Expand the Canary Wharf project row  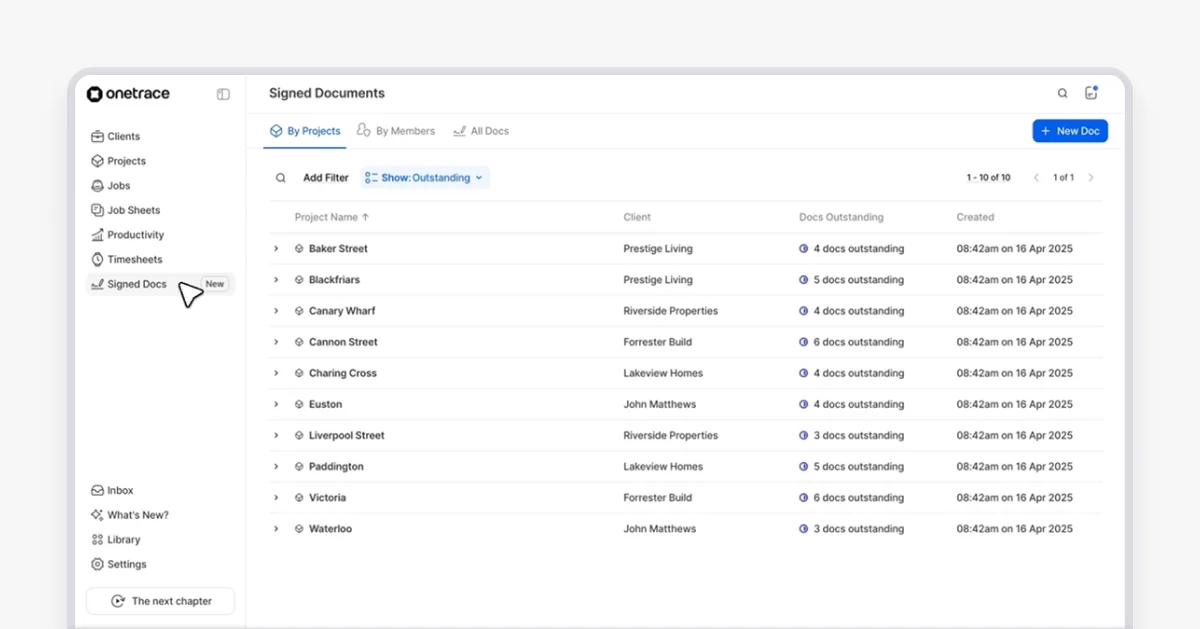click(276, 311)
